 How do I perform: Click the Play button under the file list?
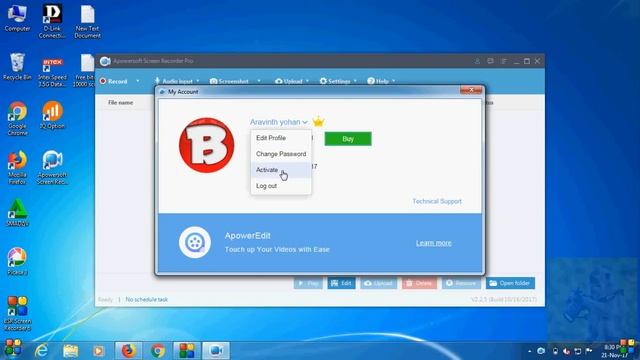[x=308, y=283]
